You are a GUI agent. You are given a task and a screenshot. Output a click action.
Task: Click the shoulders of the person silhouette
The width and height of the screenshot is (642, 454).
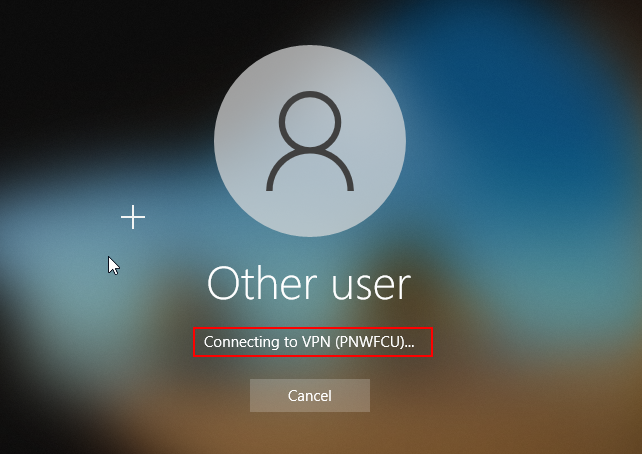click(x=310, y=170)
